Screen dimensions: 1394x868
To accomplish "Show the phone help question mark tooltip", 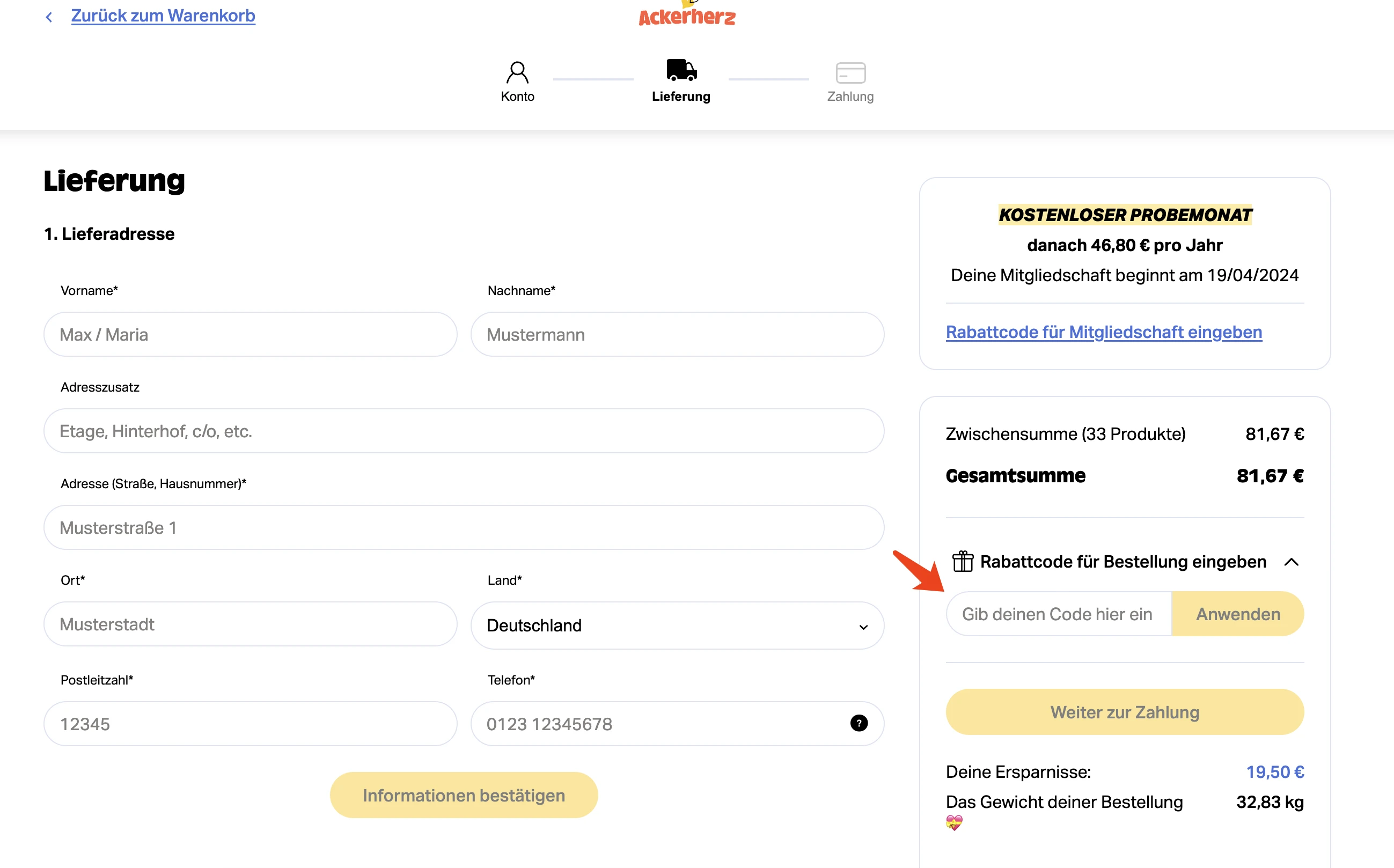I will (x=859, y=723).
